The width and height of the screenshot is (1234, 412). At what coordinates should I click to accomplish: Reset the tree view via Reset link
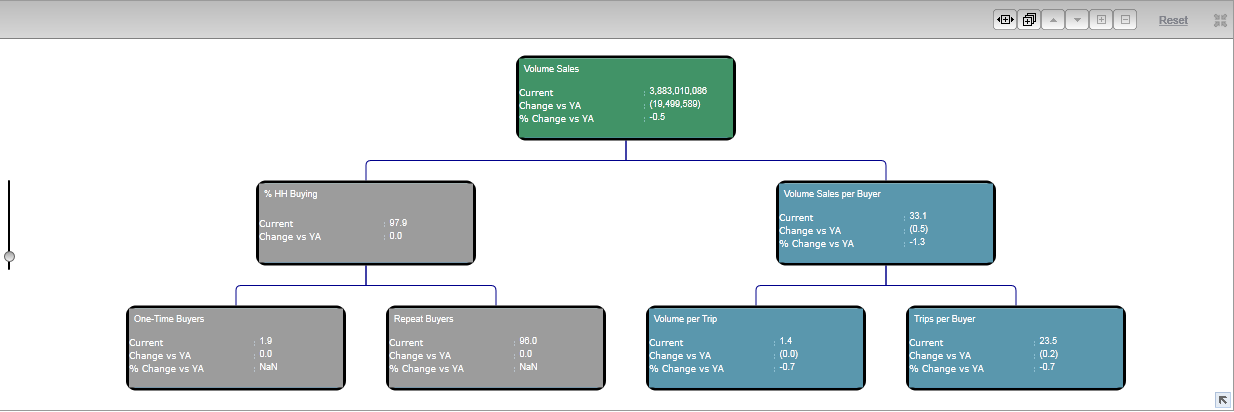(x=1173, y=20)
